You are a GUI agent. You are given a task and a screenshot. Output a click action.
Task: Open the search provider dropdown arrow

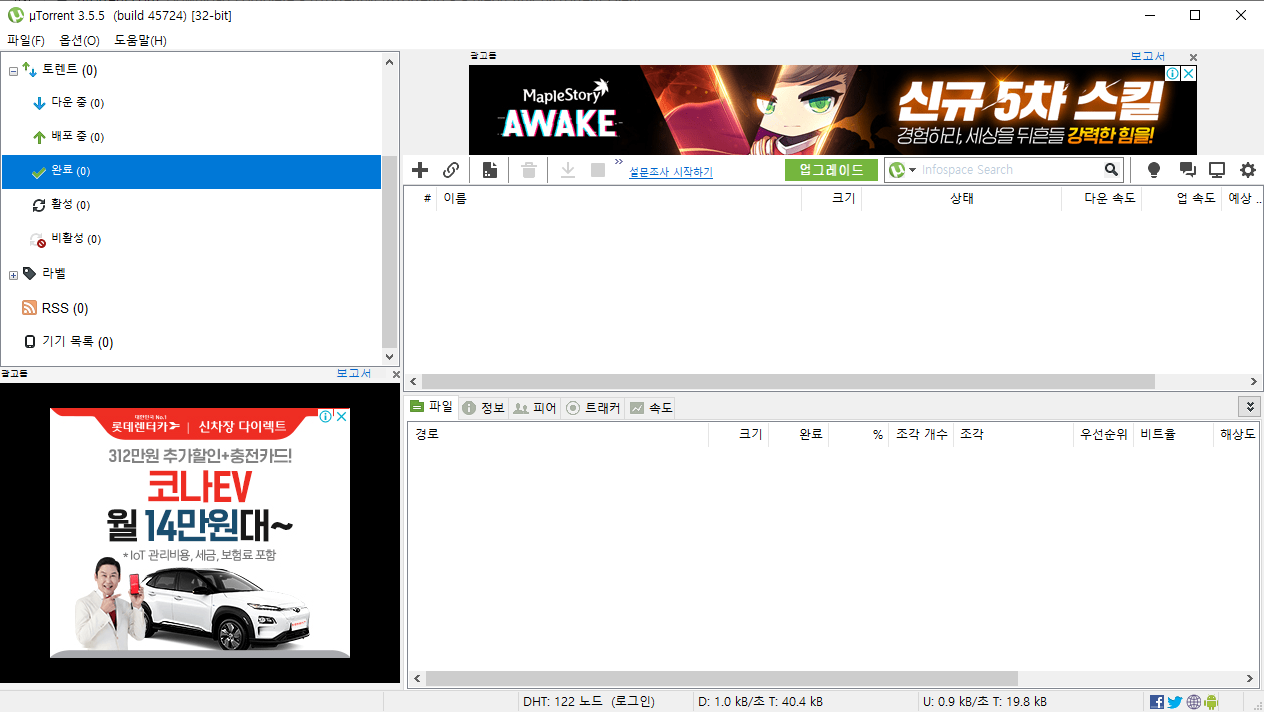912,170
